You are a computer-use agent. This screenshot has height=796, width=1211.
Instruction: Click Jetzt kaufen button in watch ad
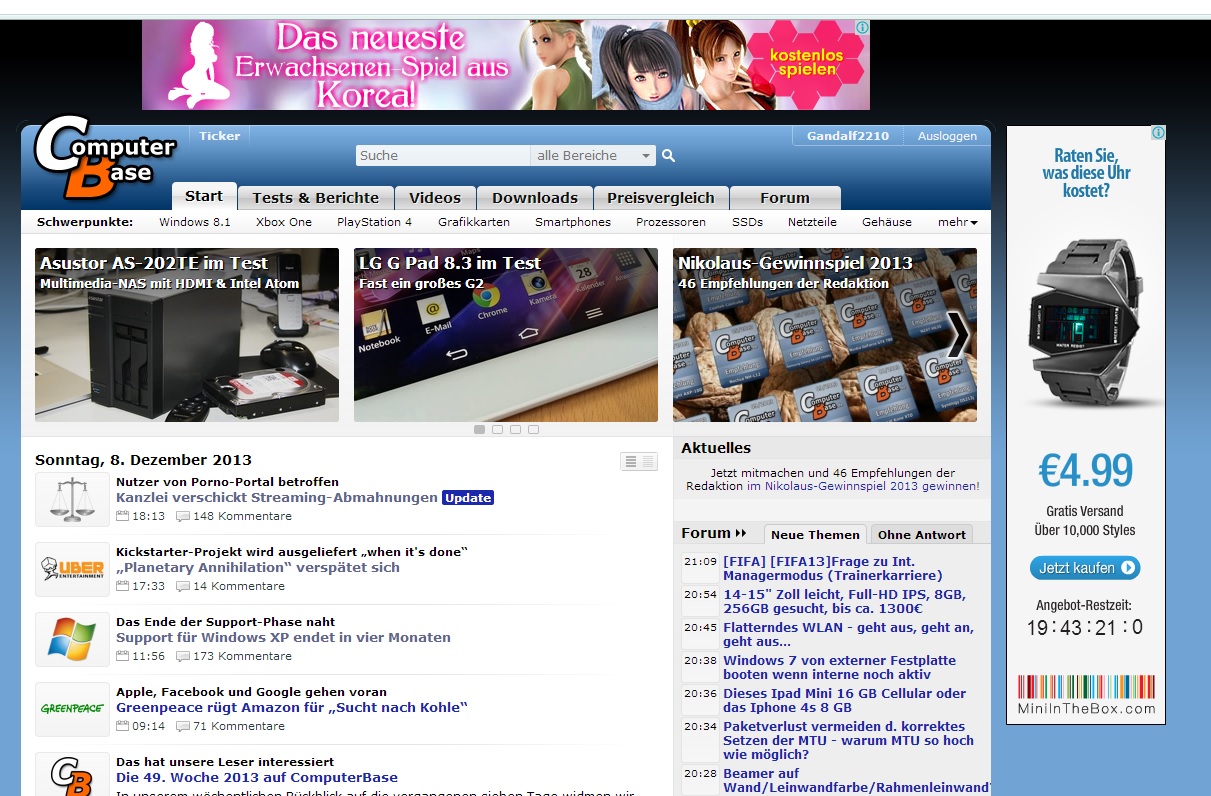(1085, 568)
